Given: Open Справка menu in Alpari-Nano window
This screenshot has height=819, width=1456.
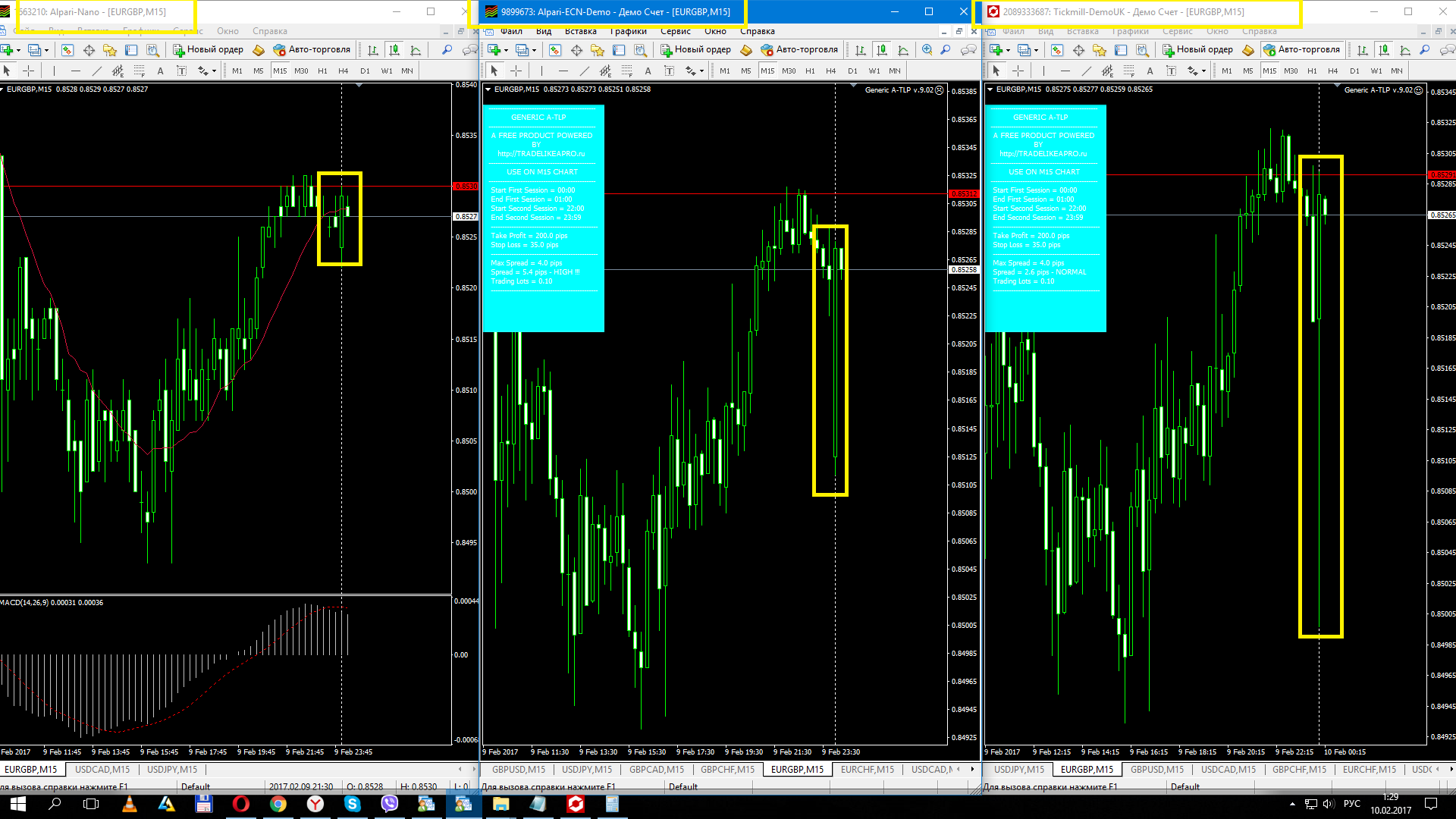Looking at the screenshot, I should (x=269, y=31).
